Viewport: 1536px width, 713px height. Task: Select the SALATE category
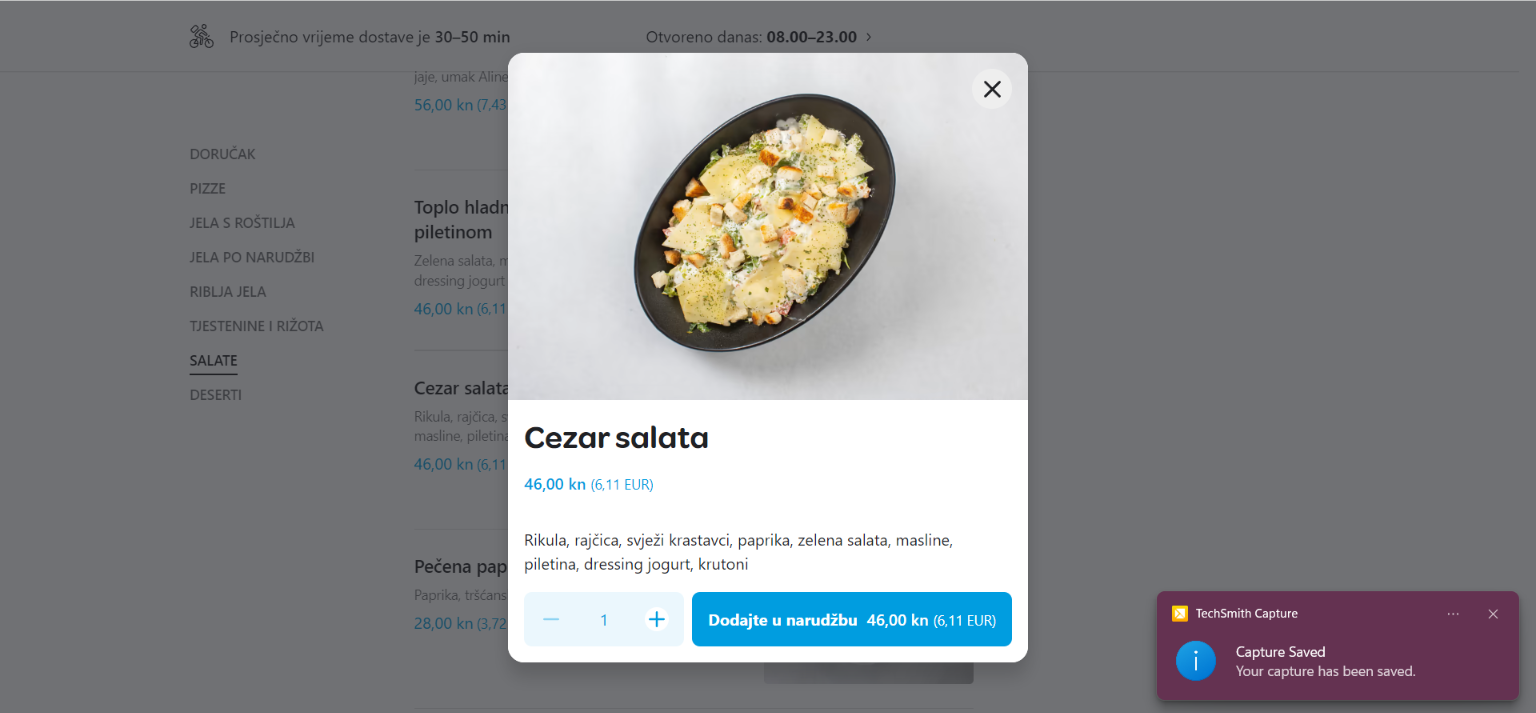pyautogui.click(x=214, y=361)
